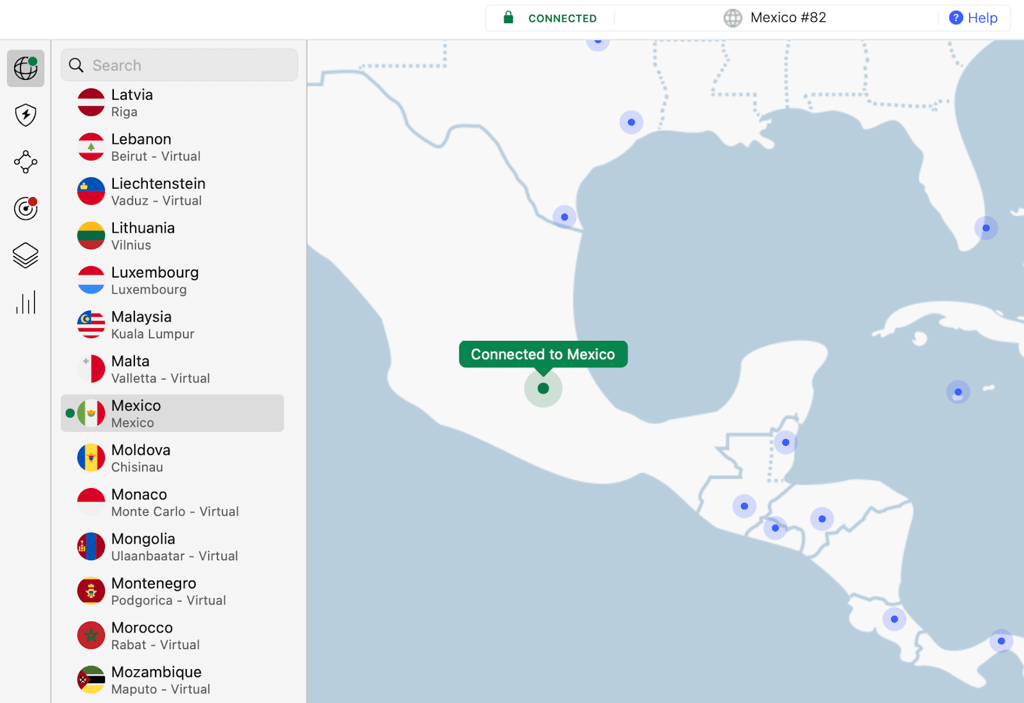Click the Maputo - Virtual subtitle

(x=161, y=689)
